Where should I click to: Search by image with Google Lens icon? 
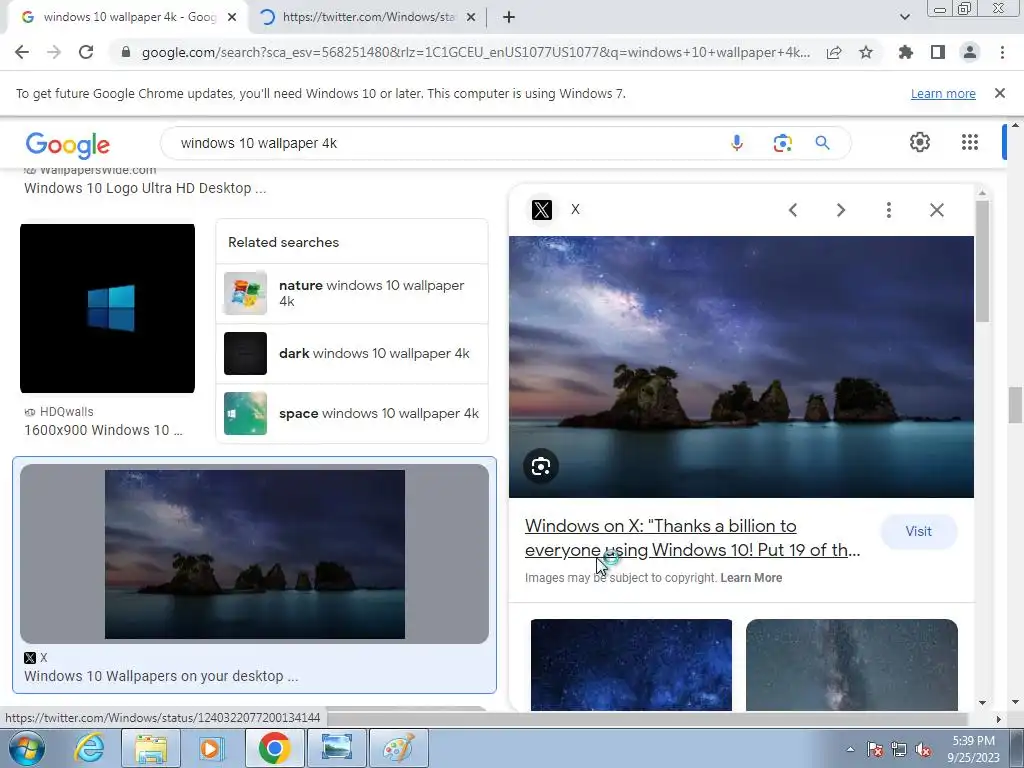tap(782, 143)
